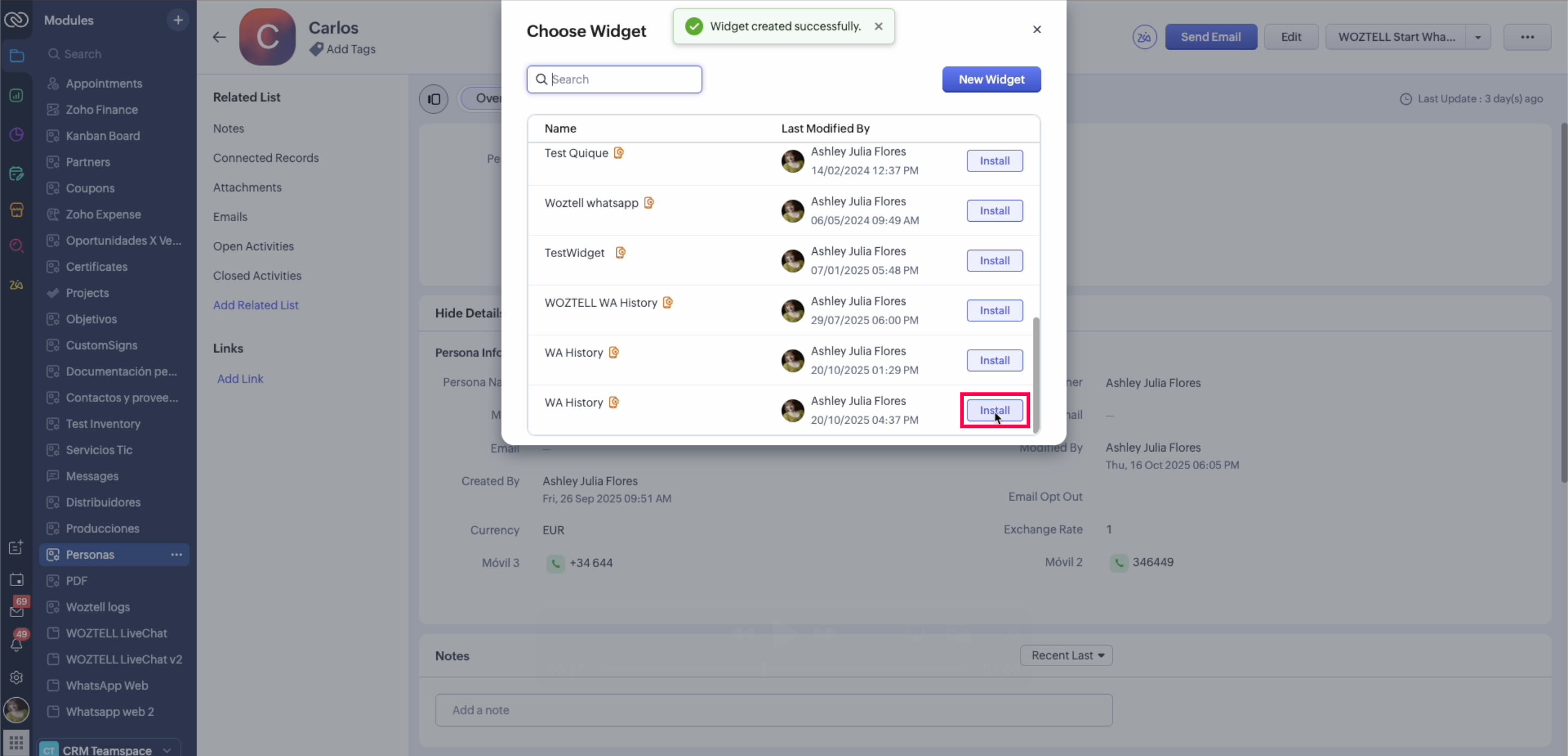Viewport: 1568px width, 756px height.
Task: Open the three-dots menu beside Personas
Action: [176, 554]
